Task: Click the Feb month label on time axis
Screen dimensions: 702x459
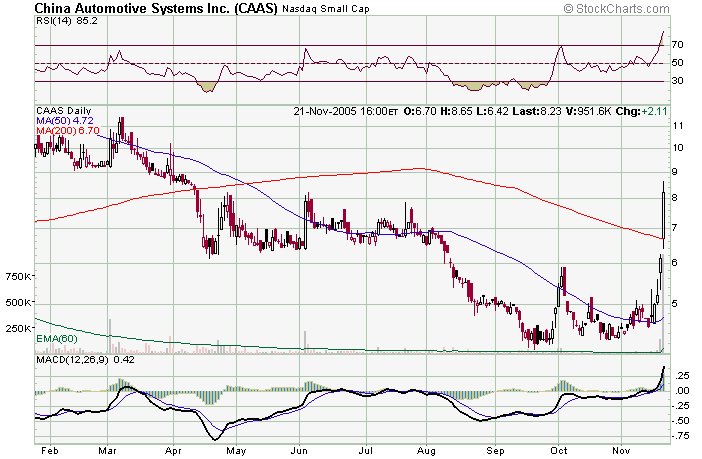Action: pos(50,450)
